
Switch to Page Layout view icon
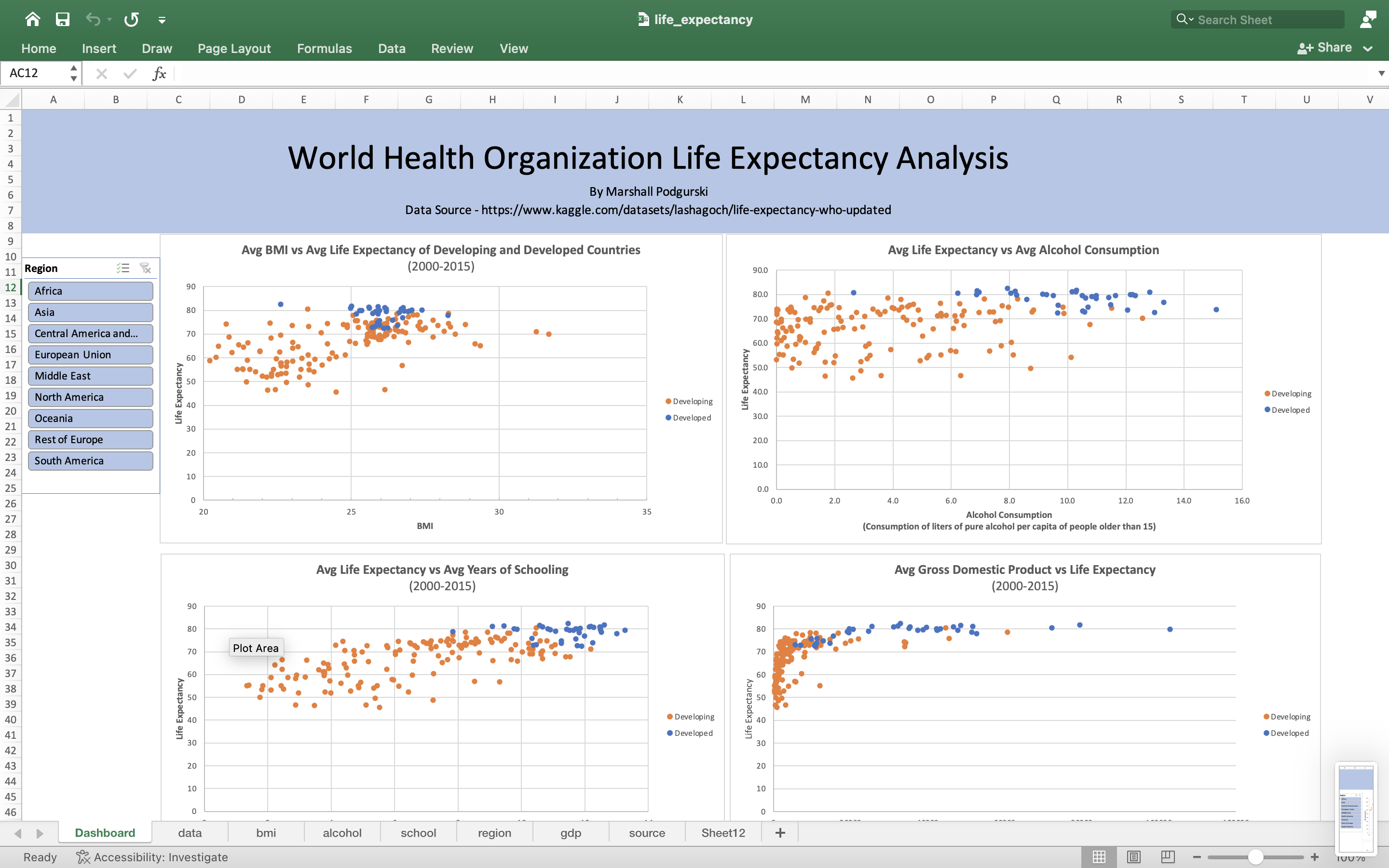1133,856
